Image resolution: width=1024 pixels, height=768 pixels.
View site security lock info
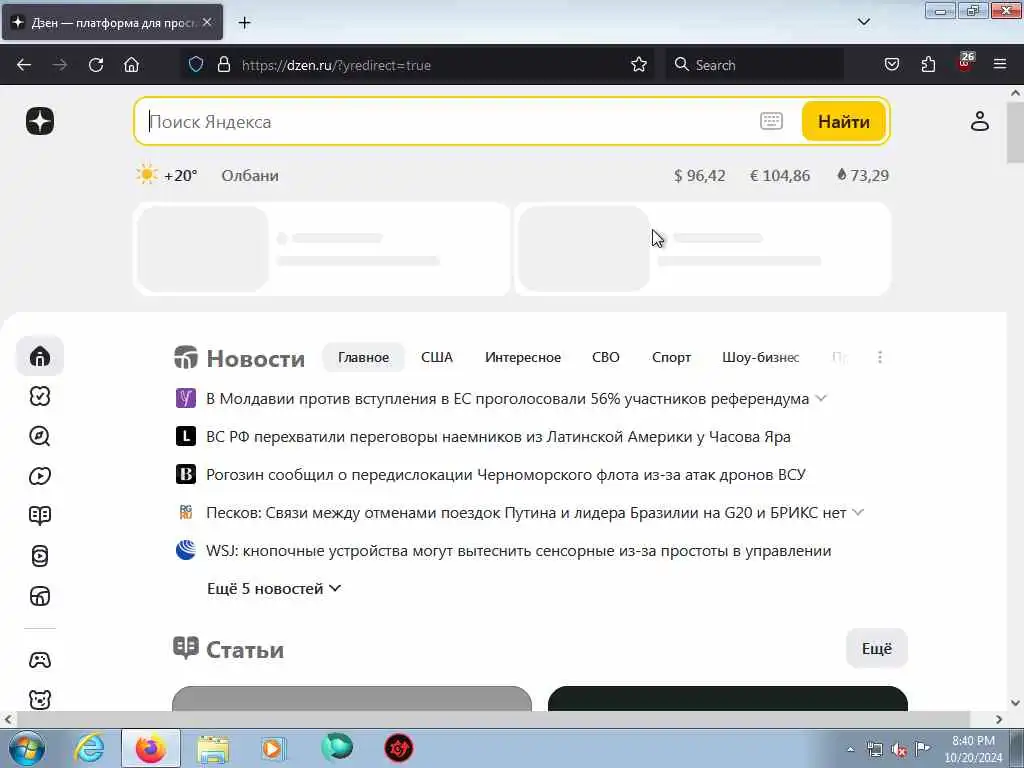pyautogui.click(x=224, y=65)
